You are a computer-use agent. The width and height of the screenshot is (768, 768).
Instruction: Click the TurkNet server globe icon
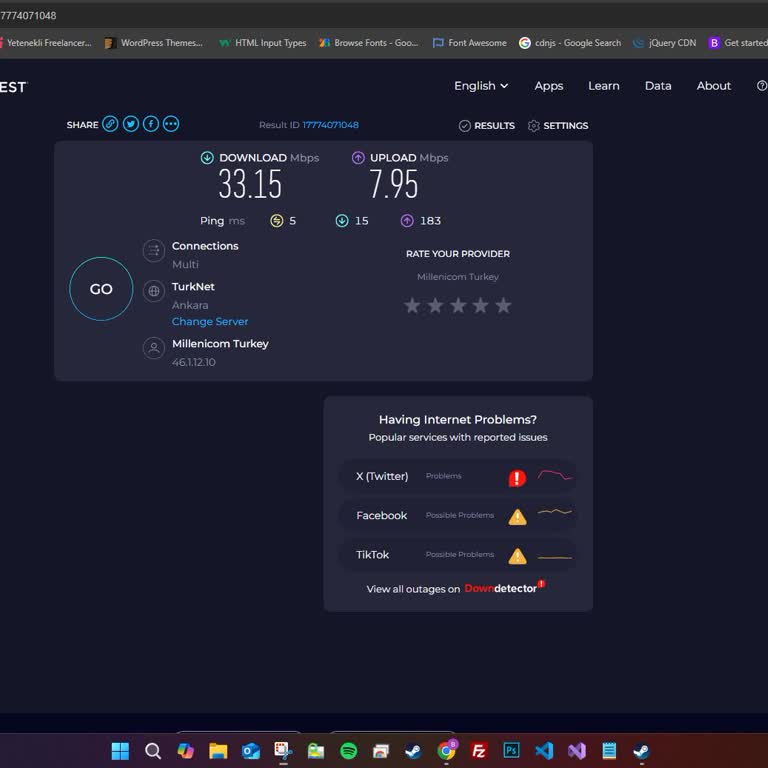pos(154,291)
